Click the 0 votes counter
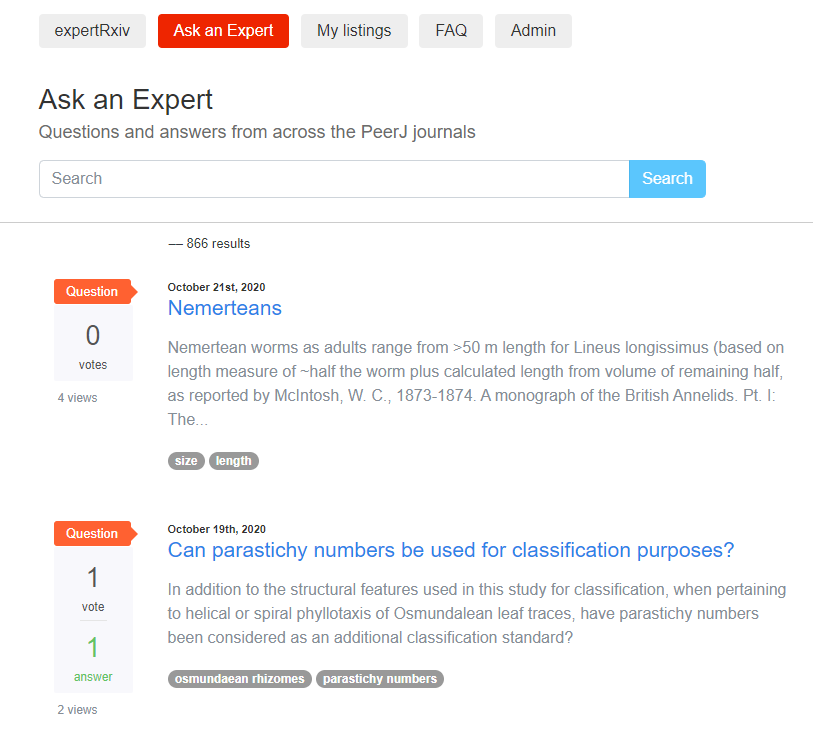The image size is (813, 748). pos(93,346)
